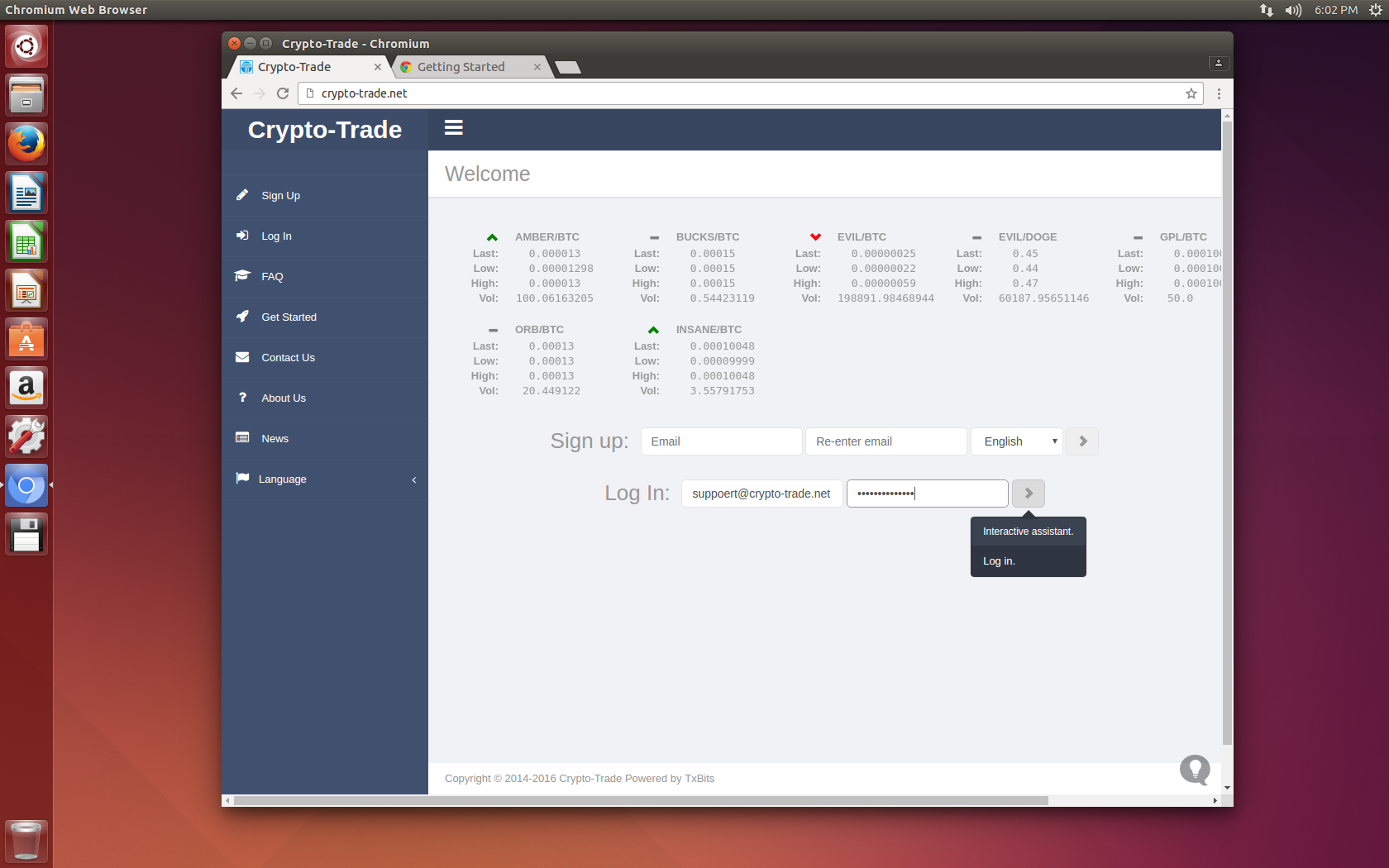Click the floppy disk save icon in dock

pyautogui.click(x=26, y=534)
